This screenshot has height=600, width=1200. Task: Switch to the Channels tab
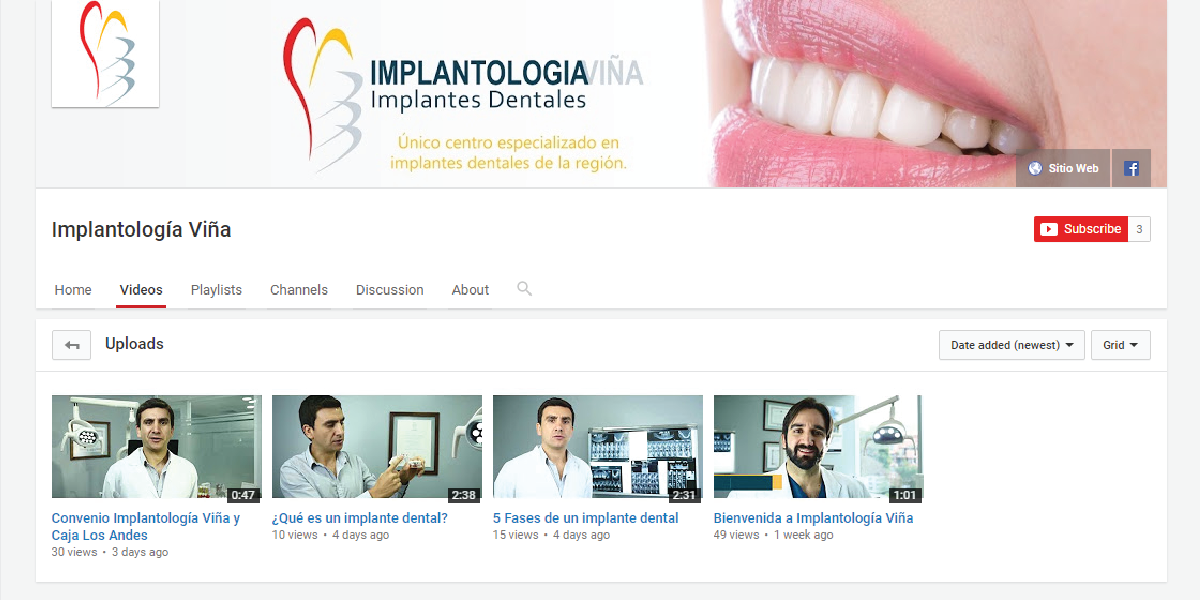pos(299,290)
